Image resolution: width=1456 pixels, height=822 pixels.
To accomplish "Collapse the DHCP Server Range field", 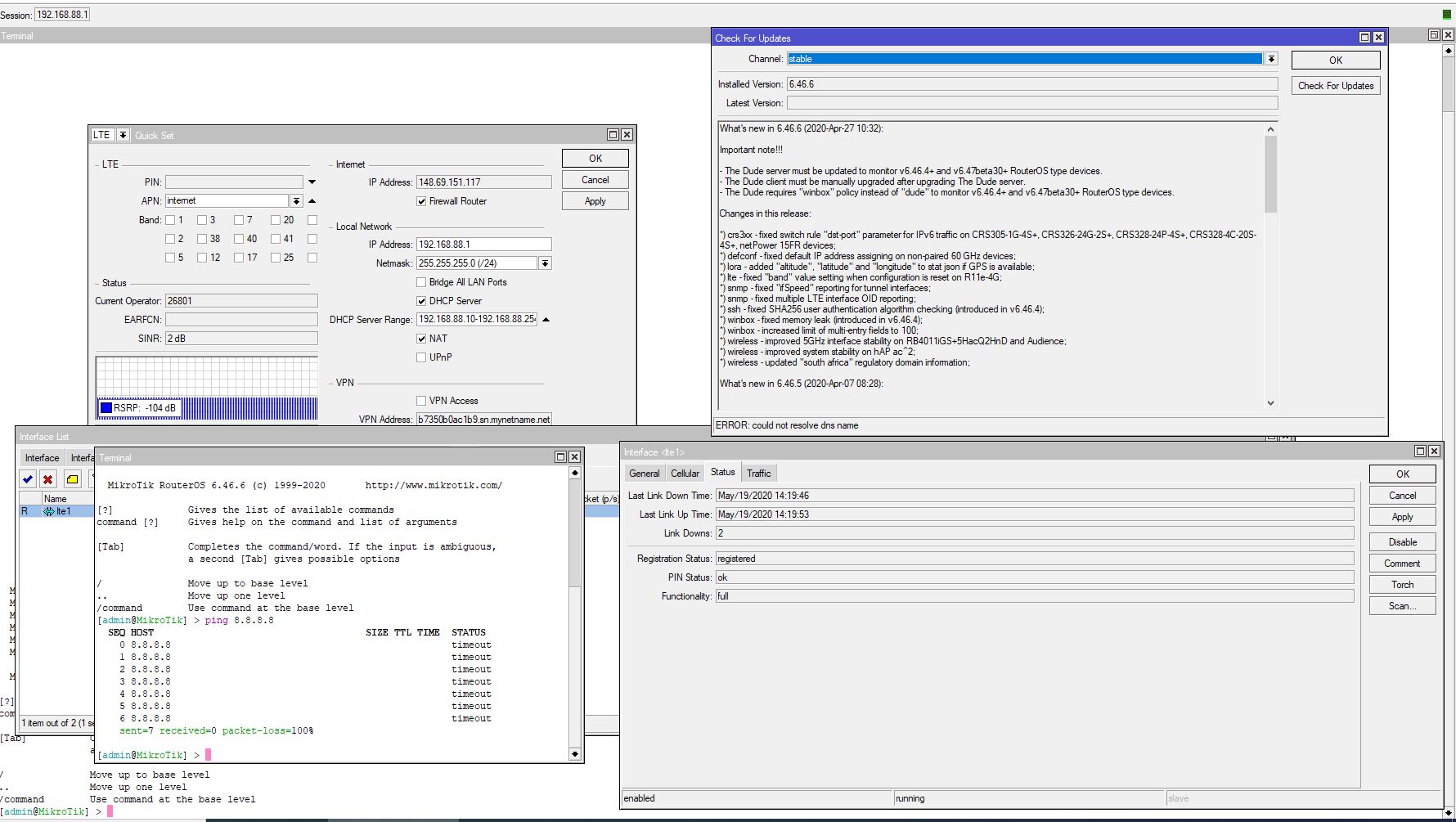I will [546, 320].
